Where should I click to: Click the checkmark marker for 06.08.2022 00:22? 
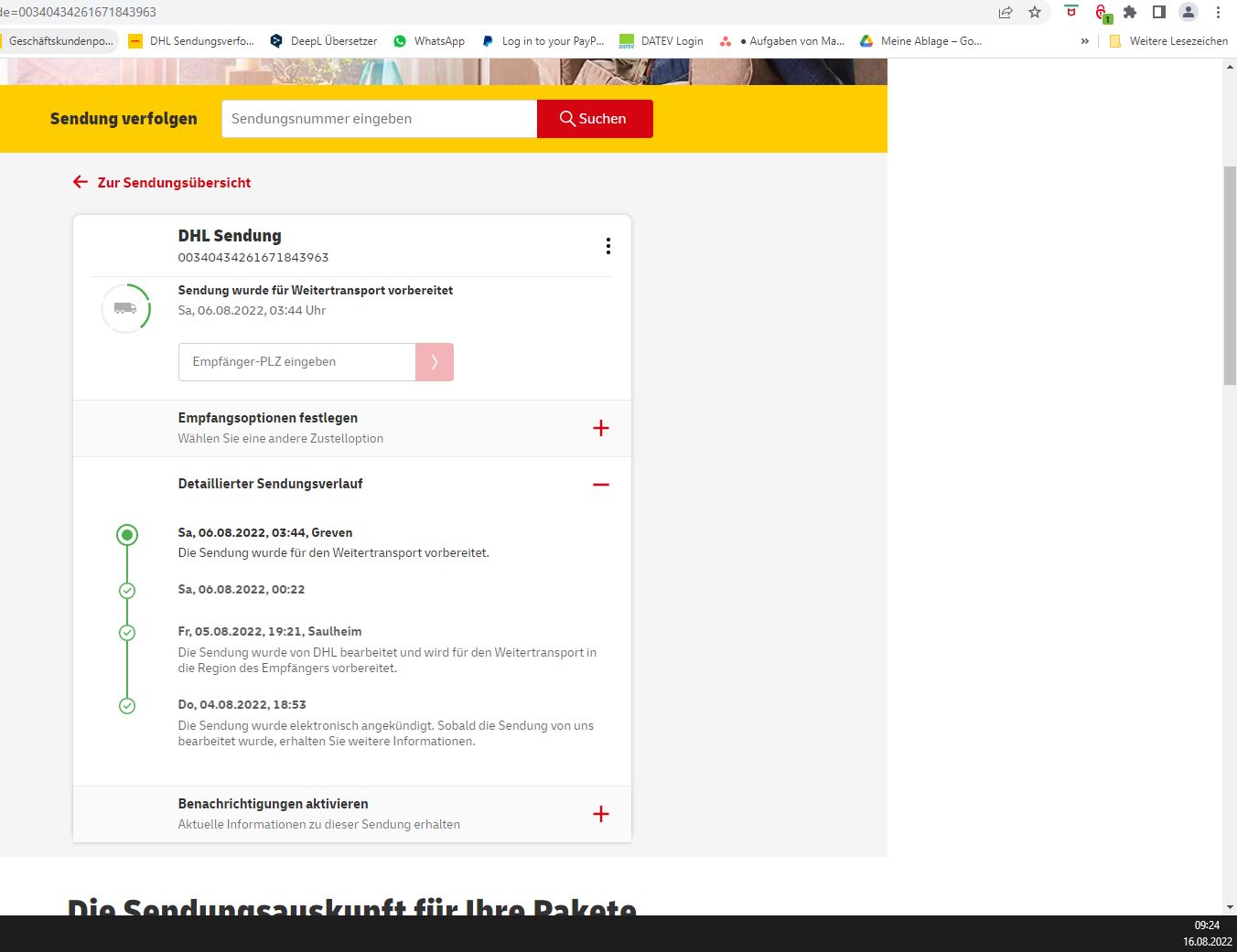127,591
